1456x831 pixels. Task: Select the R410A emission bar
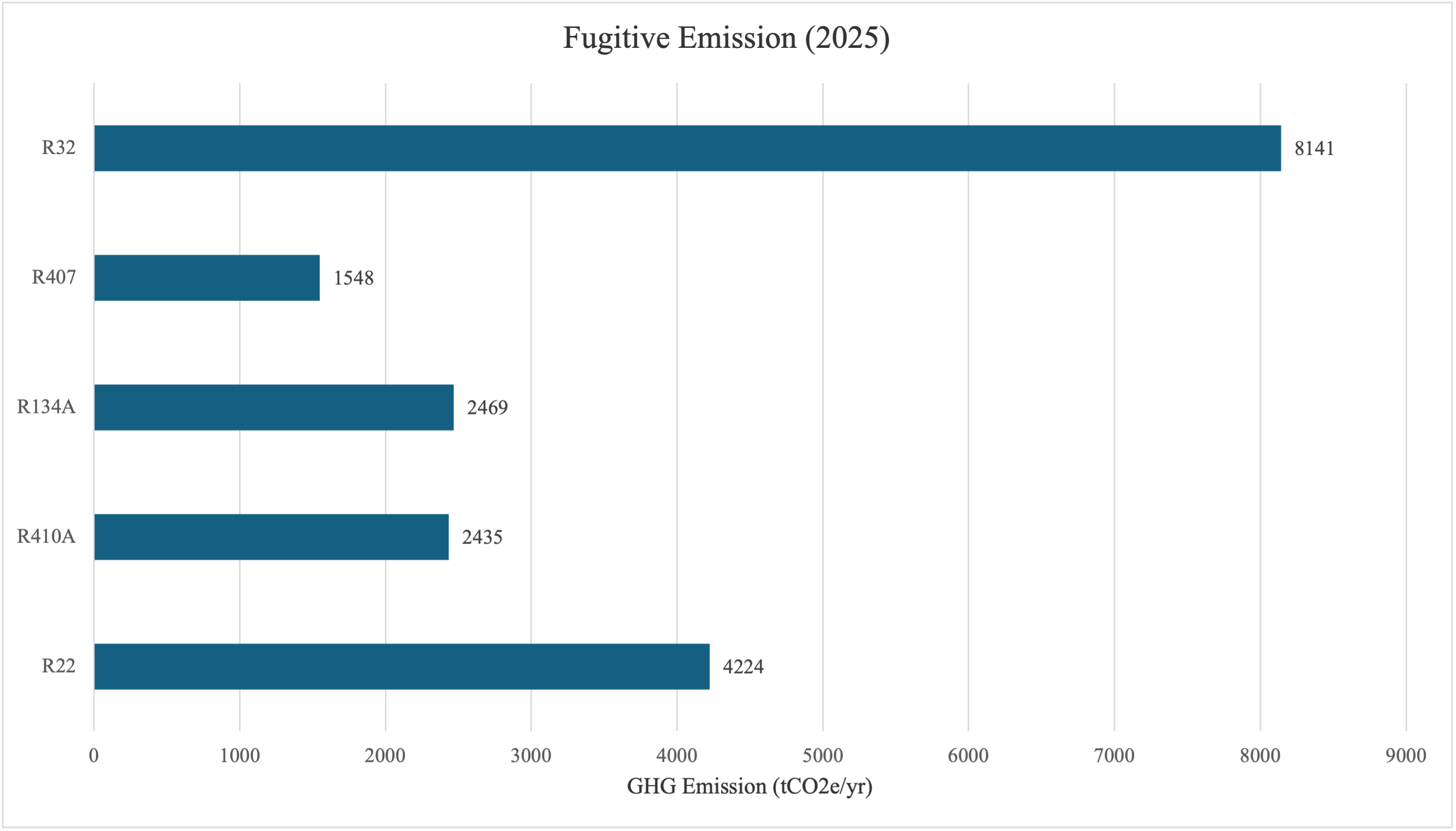click(x=271, y=537)
